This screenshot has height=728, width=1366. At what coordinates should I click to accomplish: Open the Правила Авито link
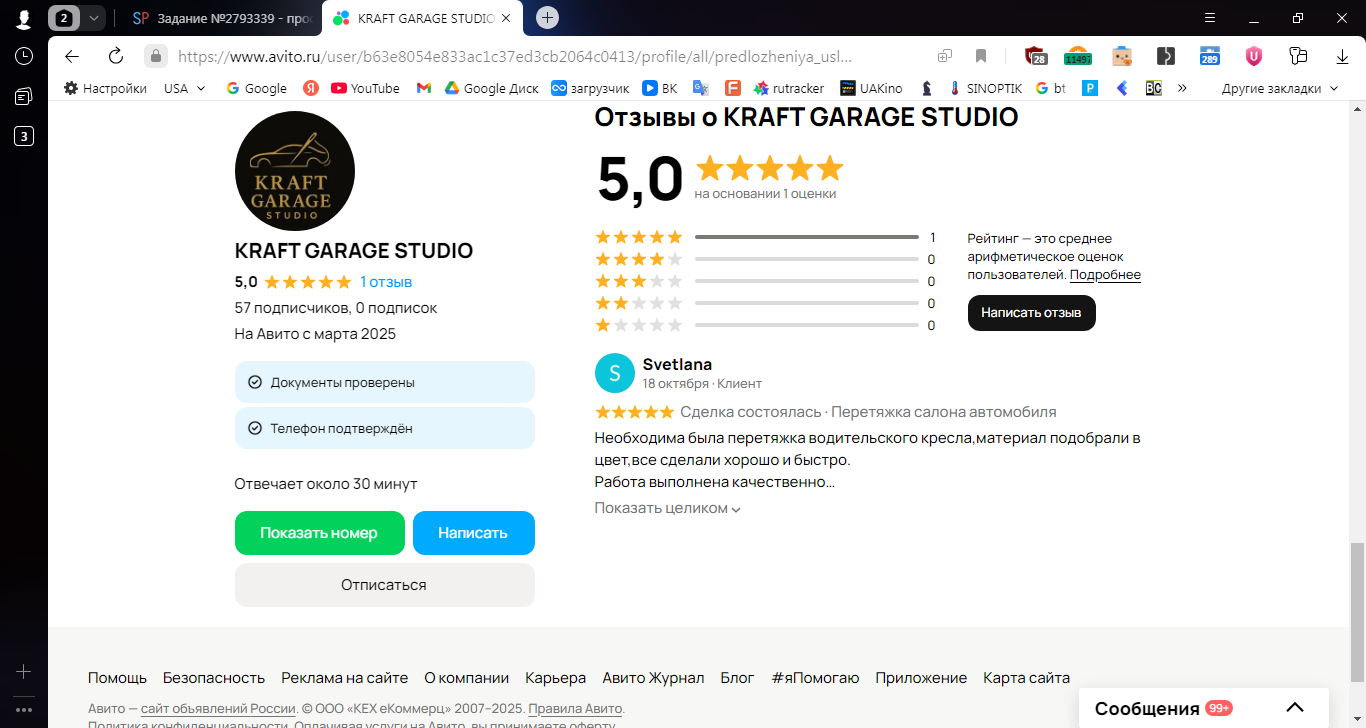click(576, 709)
